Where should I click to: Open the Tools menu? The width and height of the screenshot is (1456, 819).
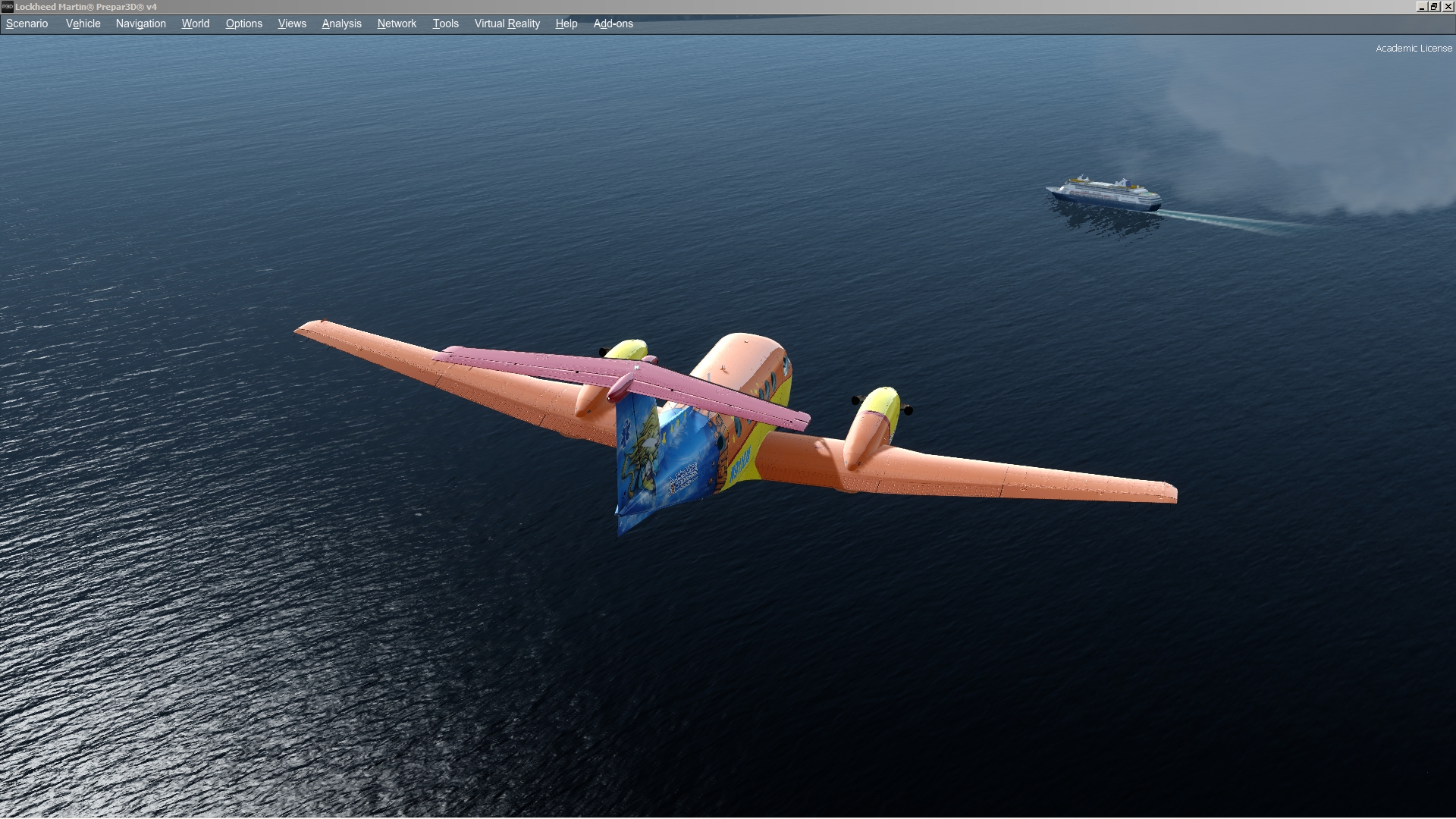445,24
